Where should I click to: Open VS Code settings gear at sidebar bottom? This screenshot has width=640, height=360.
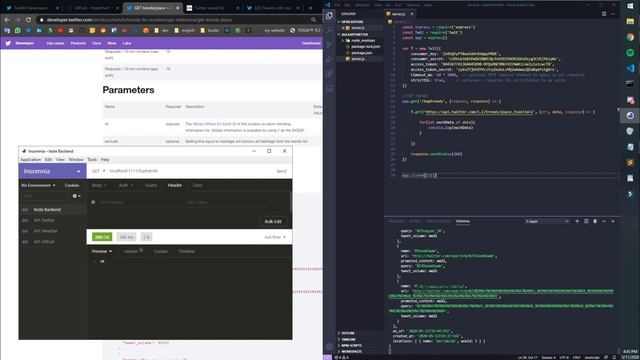[329, 347]
